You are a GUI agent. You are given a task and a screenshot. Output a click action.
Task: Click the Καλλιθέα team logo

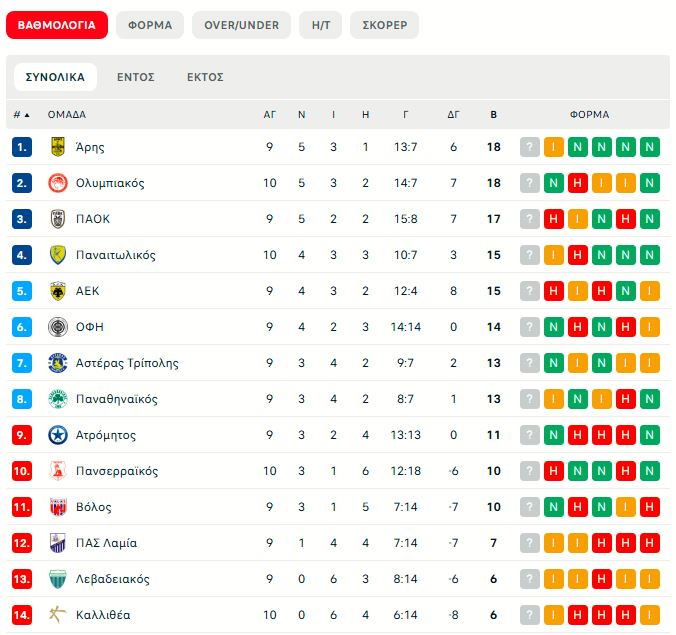(57, 615)
